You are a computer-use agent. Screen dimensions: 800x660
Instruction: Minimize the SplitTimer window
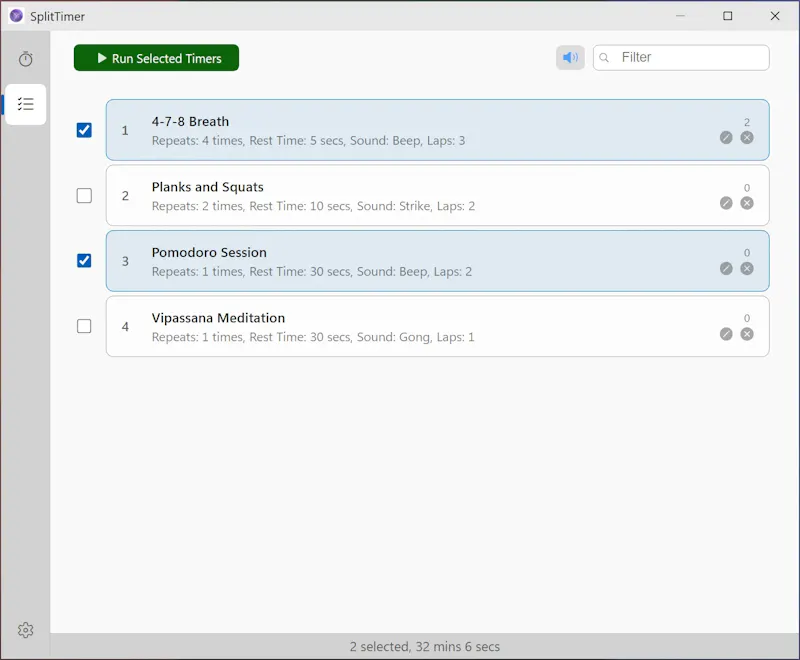(680, 16)
